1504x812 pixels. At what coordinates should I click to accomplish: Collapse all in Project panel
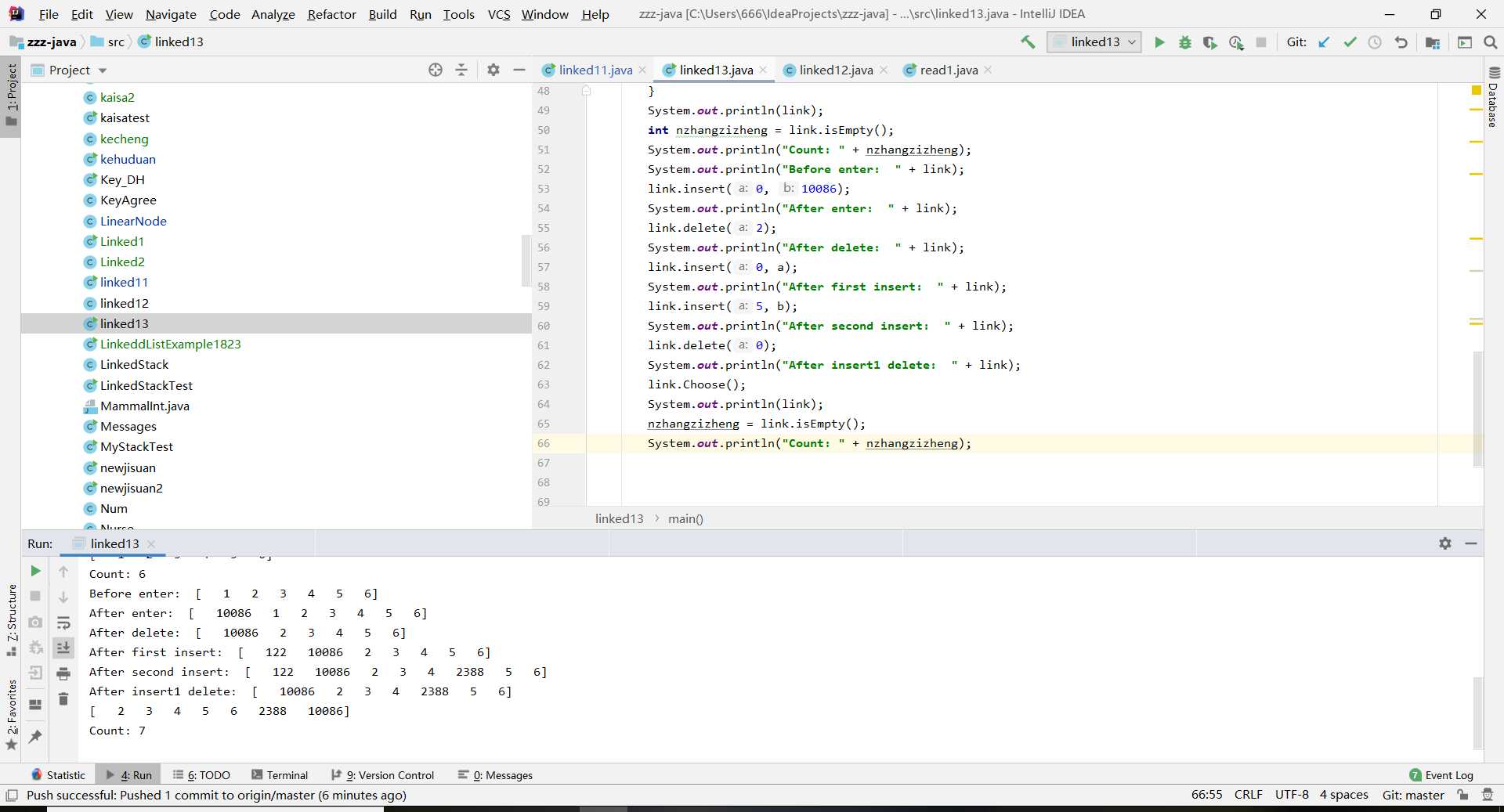click(461, 70)
